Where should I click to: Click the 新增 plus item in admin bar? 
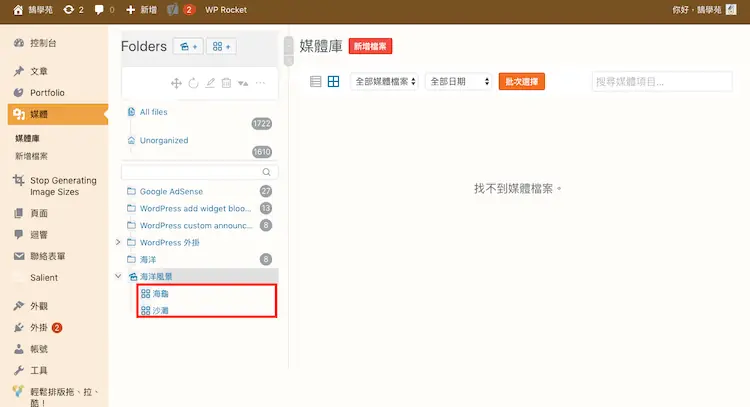click(x=141, y=10)
